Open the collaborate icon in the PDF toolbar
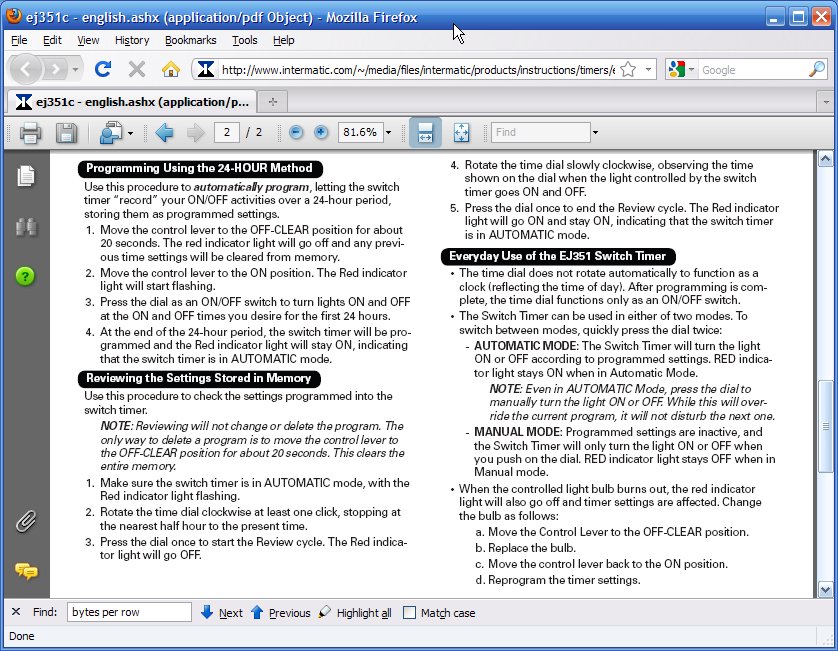Screen dimensions: 838x651 point(111,133)
